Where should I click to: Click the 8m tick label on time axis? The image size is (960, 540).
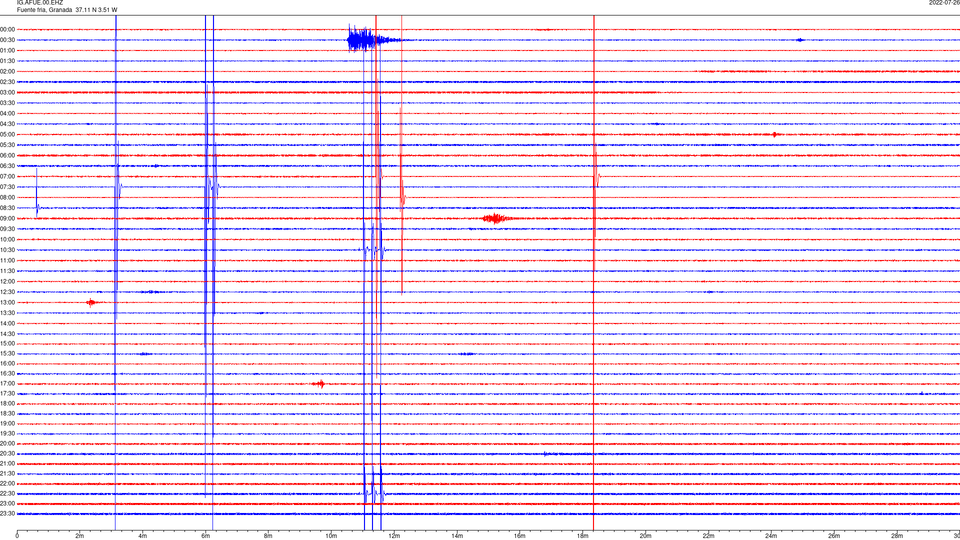pos(268,536)
